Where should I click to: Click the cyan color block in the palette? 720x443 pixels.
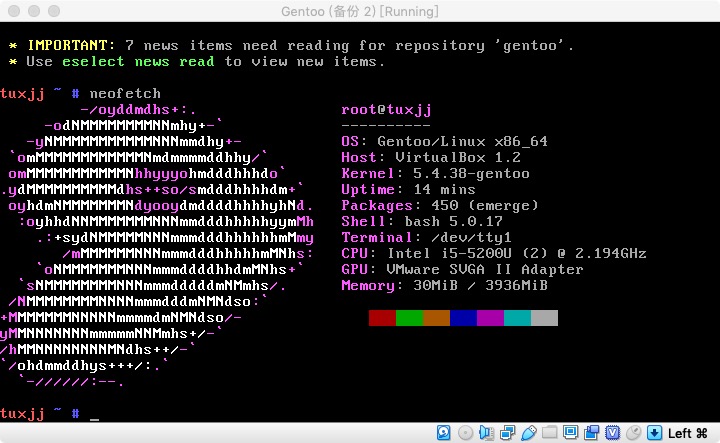518,318
